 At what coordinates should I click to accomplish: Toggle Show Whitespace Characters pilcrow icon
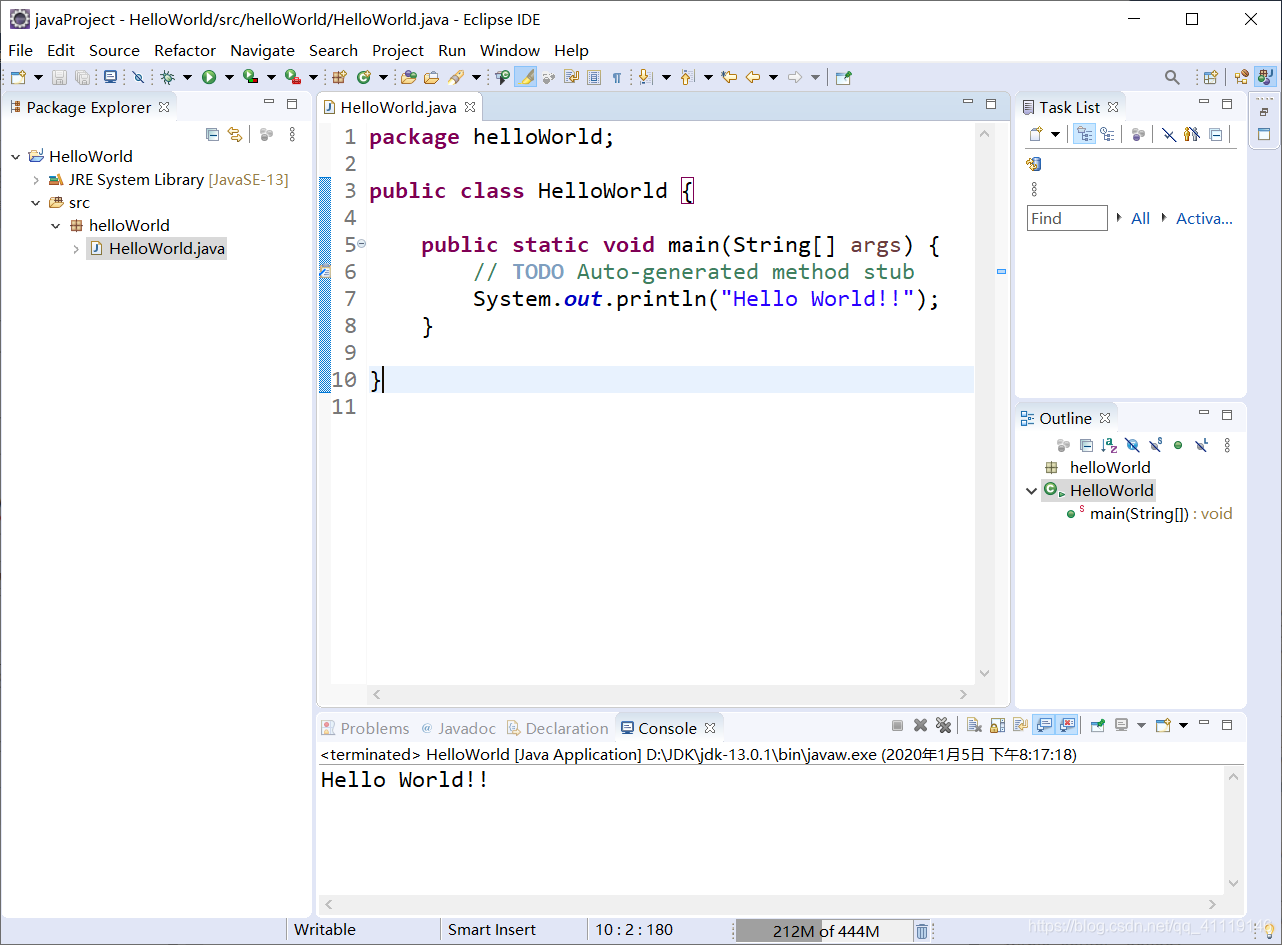(617, 77)
